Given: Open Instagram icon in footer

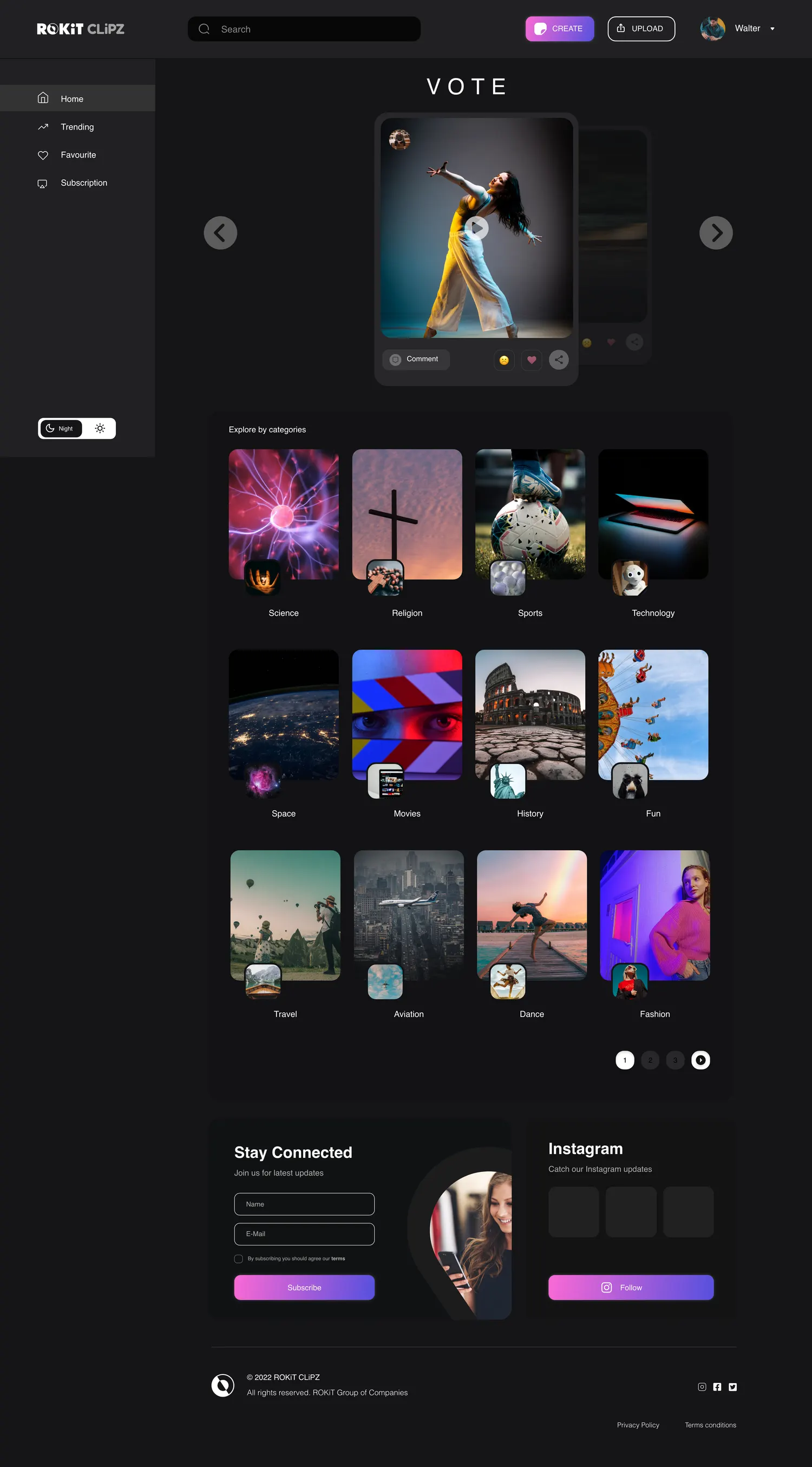Looking at the screenshot, I should [702, 1387].
